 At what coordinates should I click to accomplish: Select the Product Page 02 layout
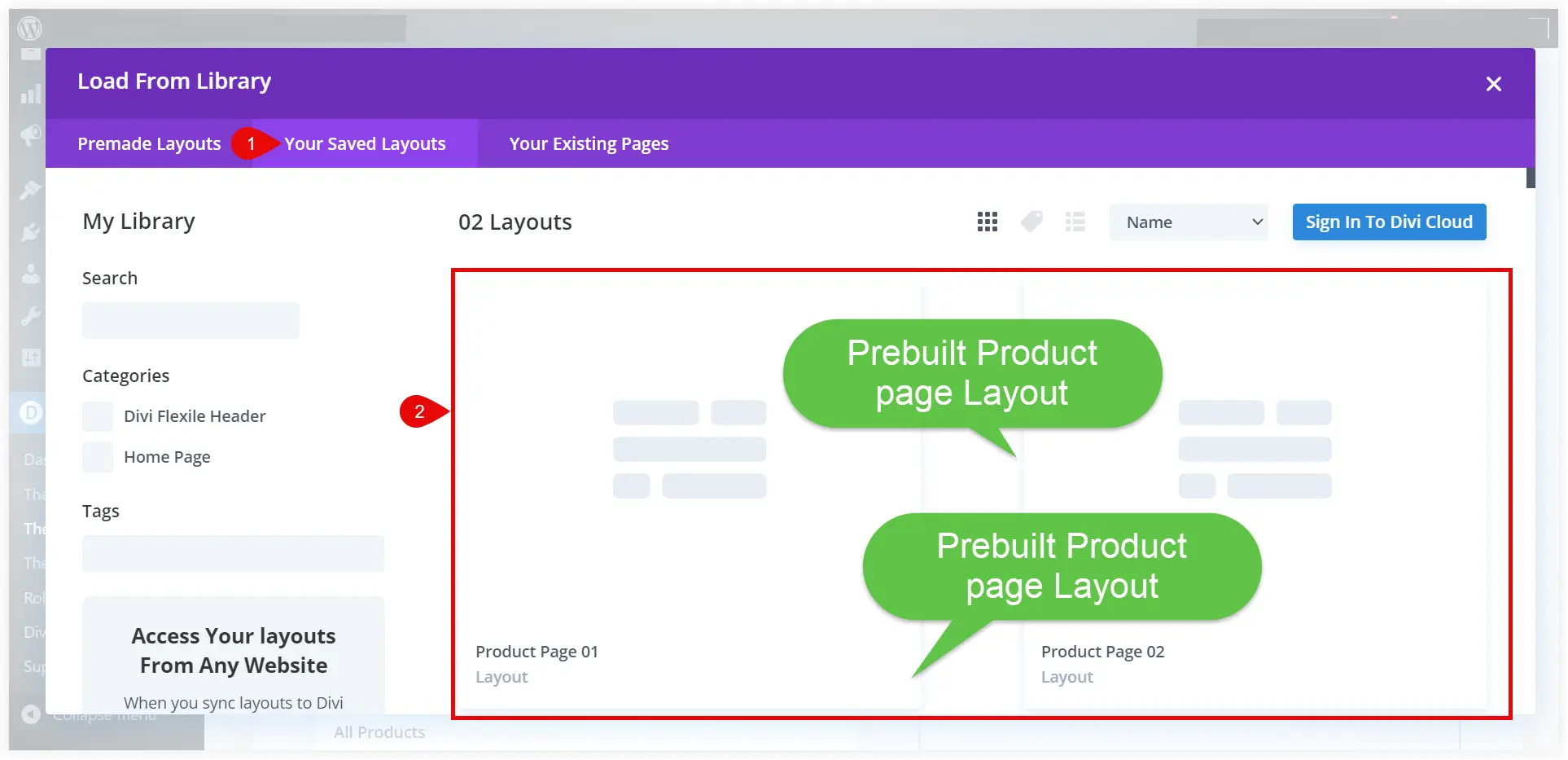pyautogui.click(x=1255, y=495)
